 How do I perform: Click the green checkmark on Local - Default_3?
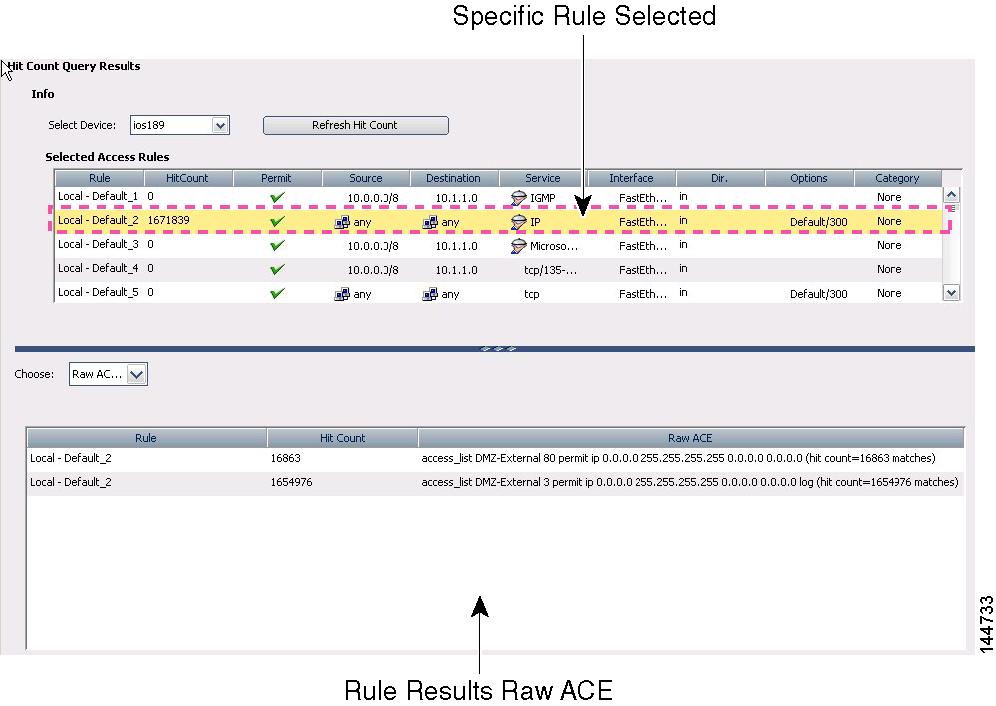(277, 245)
